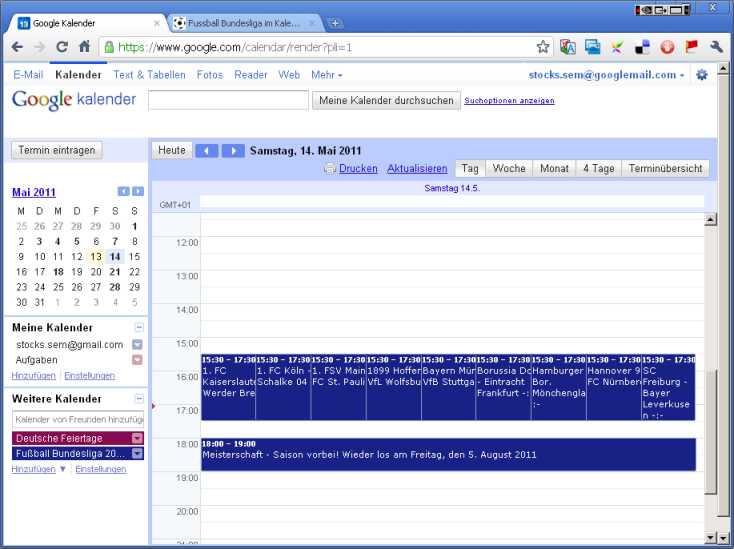Toggle Fußball Bundesliga calendar visibility

[70, 453]
